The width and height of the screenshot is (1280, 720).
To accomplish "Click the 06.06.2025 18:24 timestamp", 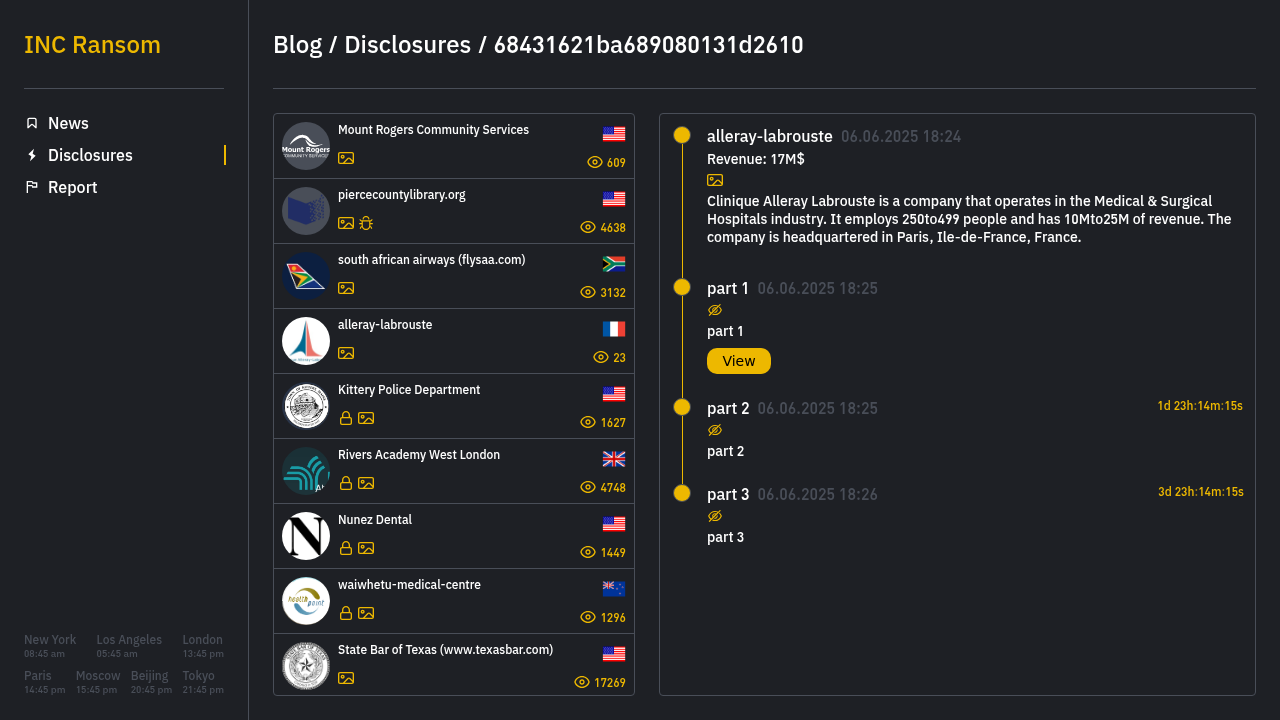I will [x=901, y=137].
